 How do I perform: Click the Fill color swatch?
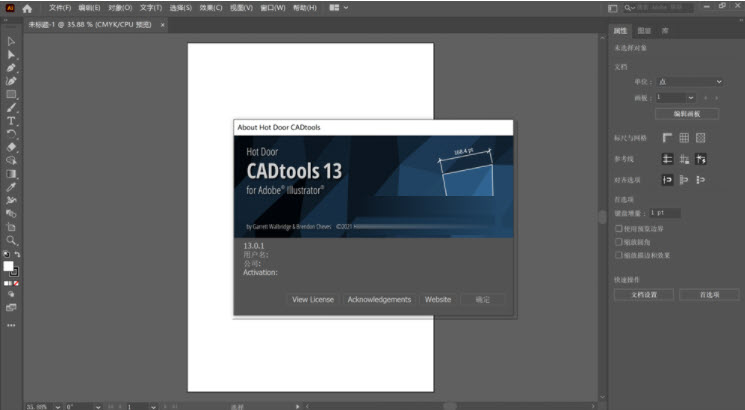point(9,267)
